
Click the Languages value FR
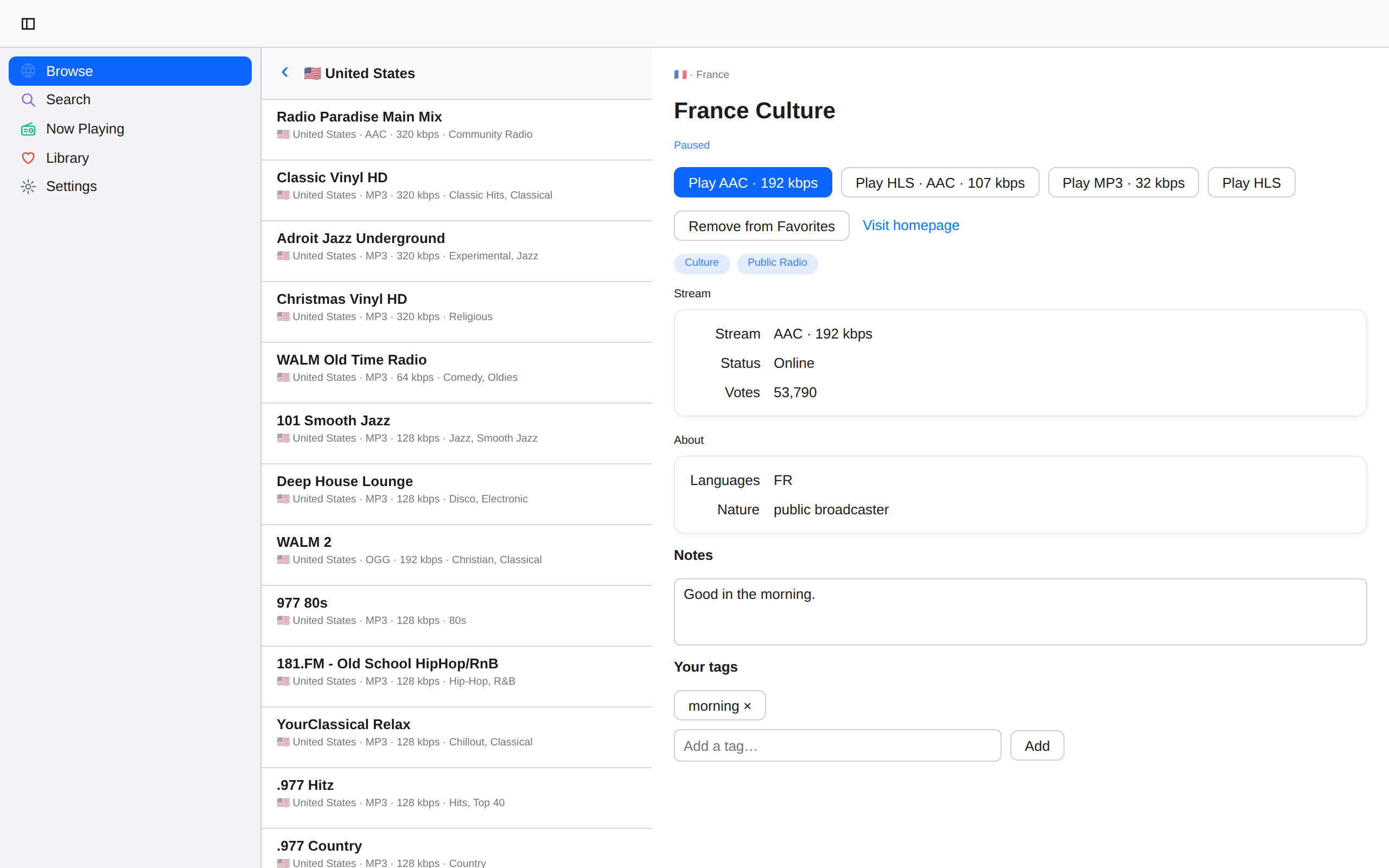[x=783, y=481]
